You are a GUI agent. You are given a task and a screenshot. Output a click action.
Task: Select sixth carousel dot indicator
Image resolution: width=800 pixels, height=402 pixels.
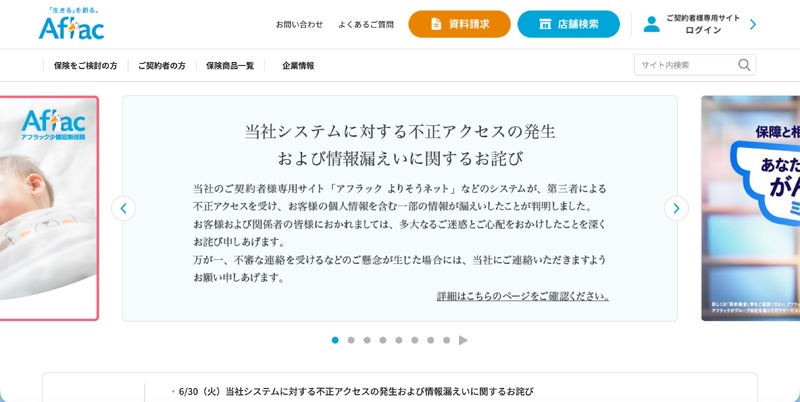click(415, 340)
